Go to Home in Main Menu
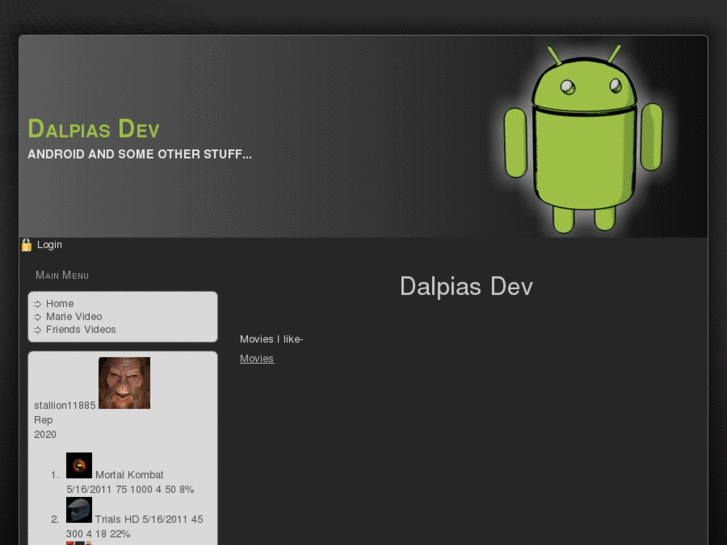The width and height of the screenshot is (727, 545). [60, 303]
